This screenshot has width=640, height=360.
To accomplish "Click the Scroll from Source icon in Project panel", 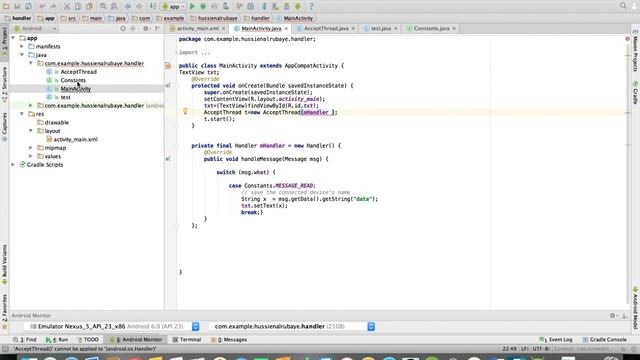I will [123, 29].
